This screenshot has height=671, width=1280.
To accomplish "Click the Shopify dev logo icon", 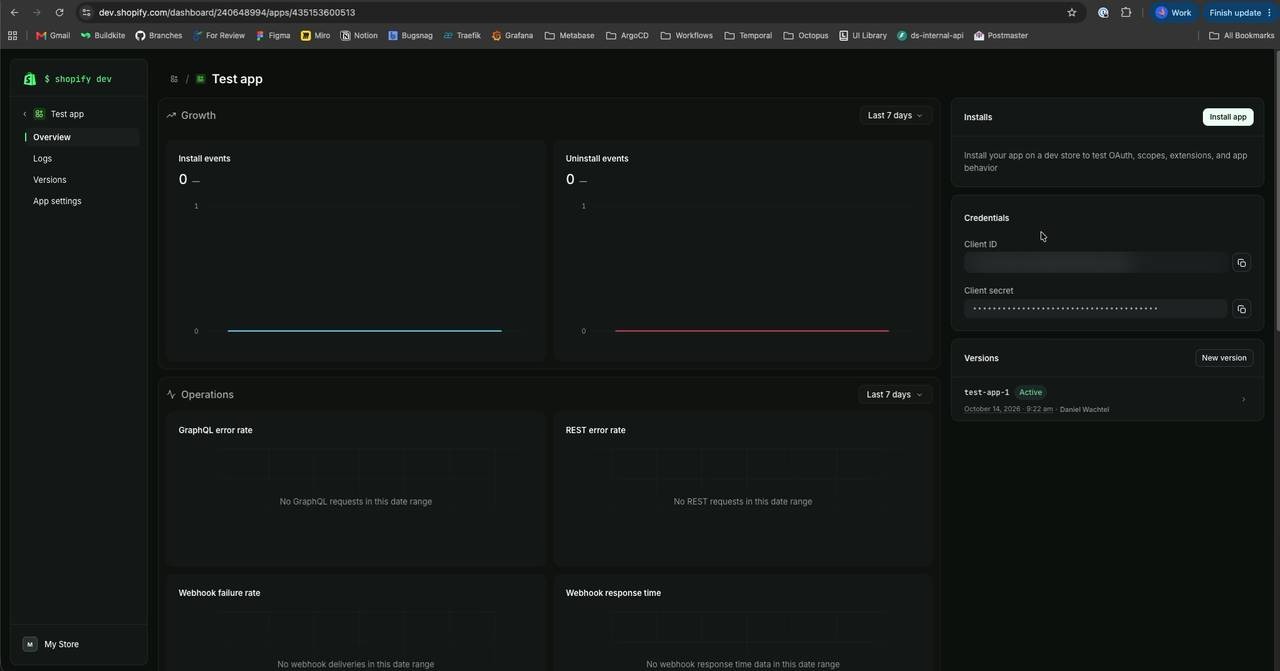I will (30, 79).
